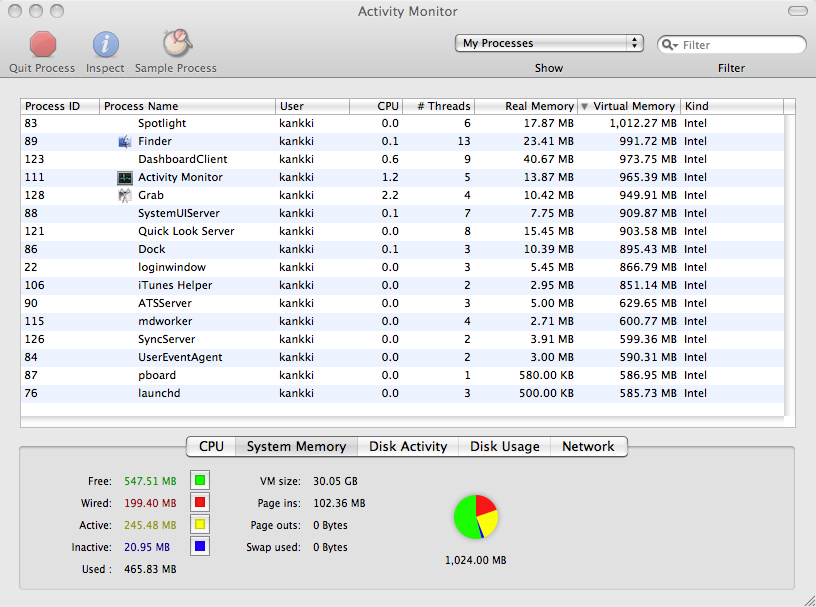
Task: Select the launchd process row
Action: pos(402,393)
